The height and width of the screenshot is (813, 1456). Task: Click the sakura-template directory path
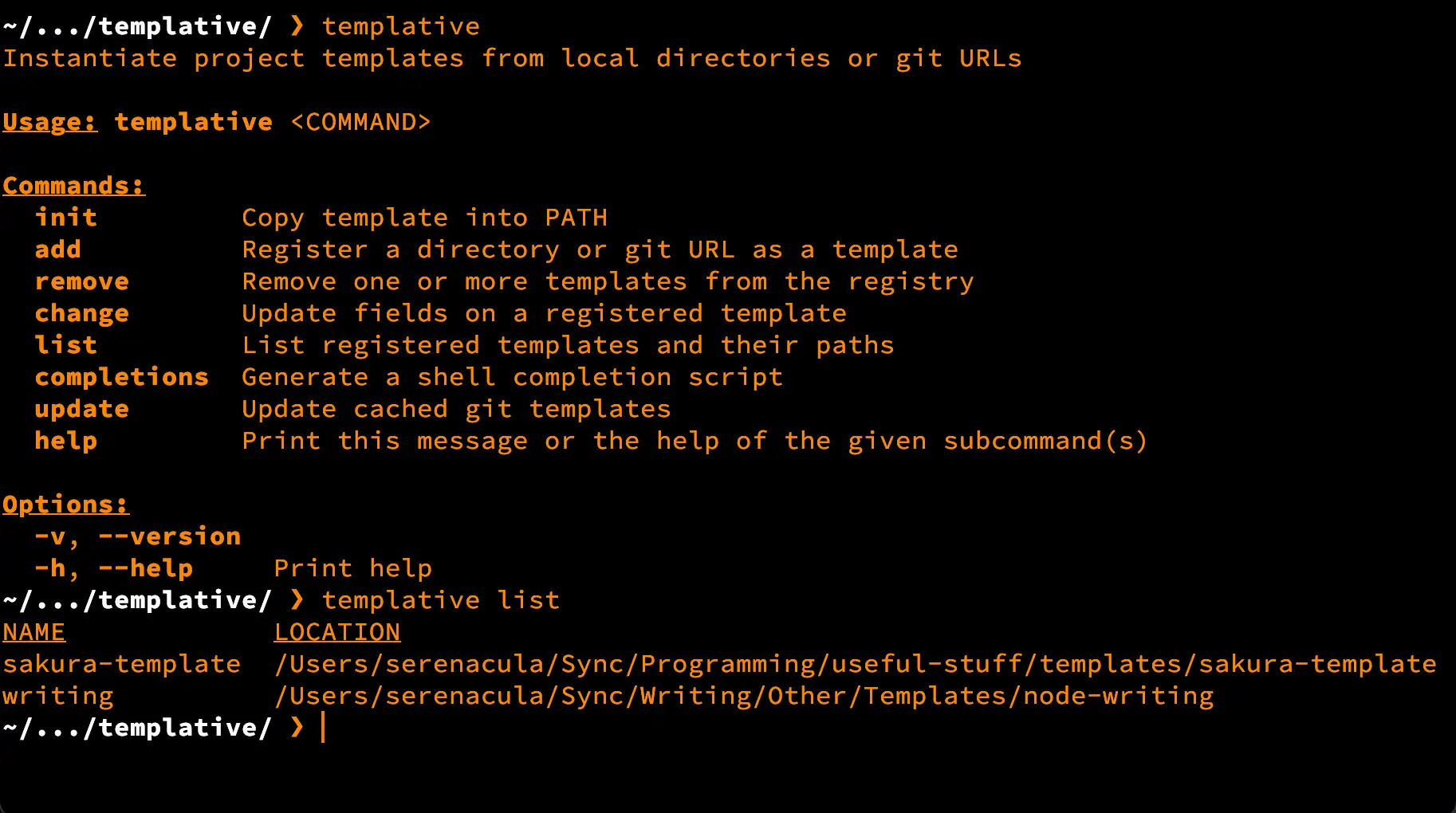[855, 664]
